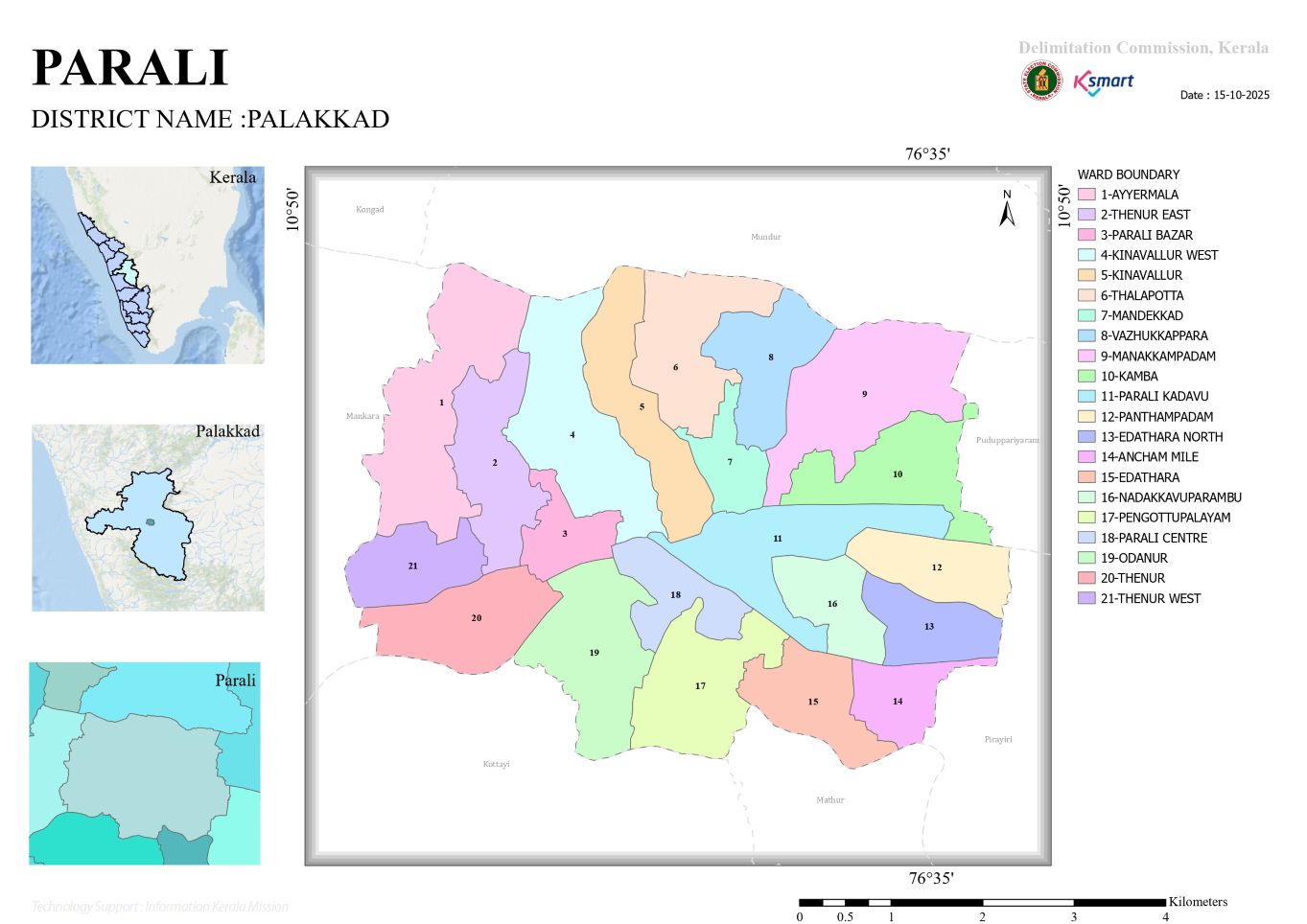The height and width of the screenshot is (924, 1307).
Task: Click the Mathur neighbouring area label
Action: 830,799
